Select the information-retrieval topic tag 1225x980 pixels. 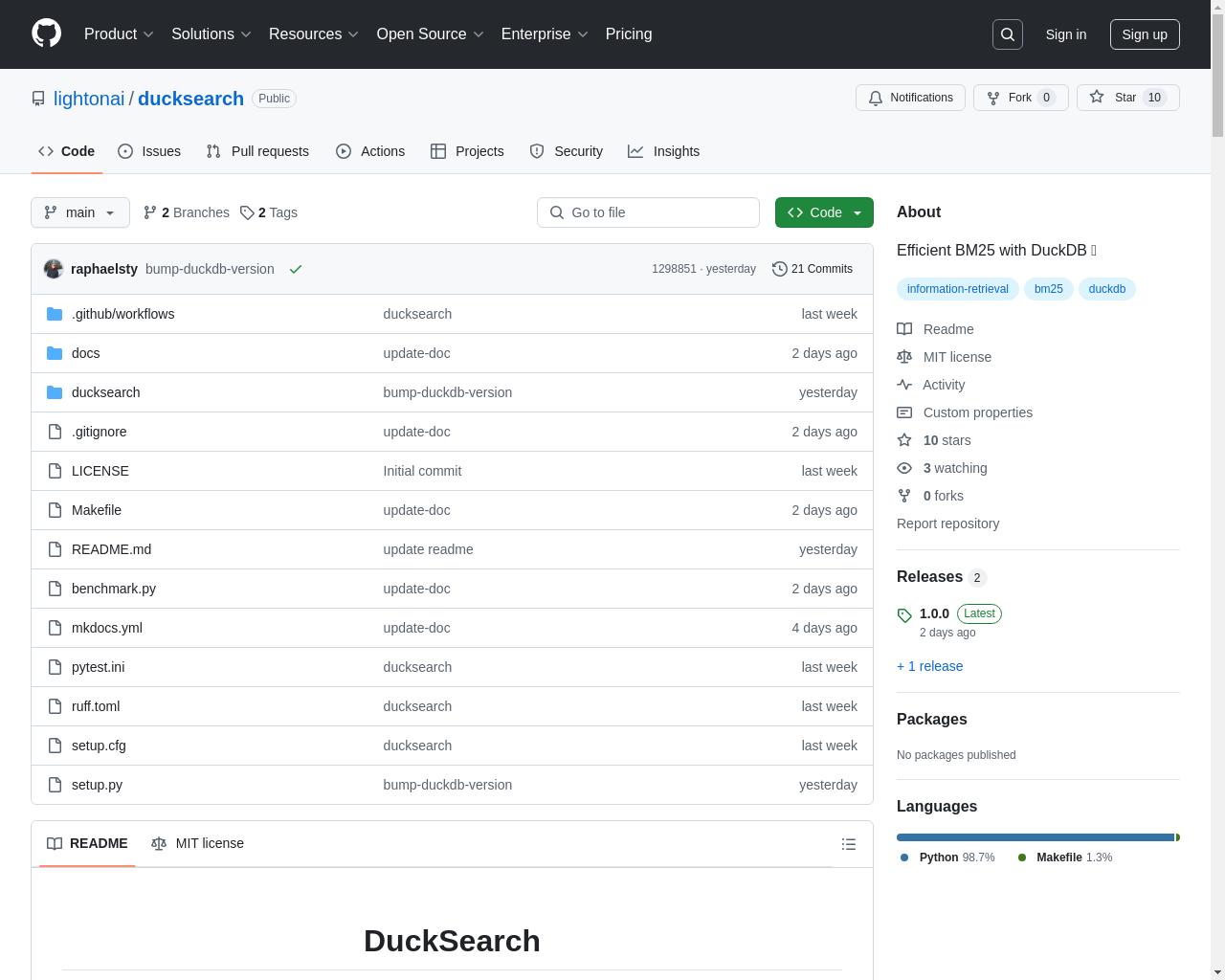[x=957, y=289]
